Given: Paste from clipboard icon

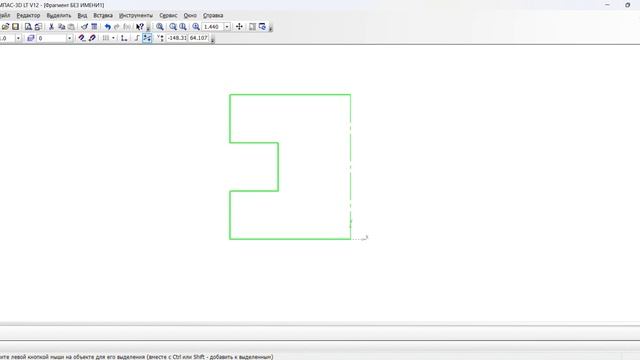Looking at the screenshot, I should coord(71,27).
